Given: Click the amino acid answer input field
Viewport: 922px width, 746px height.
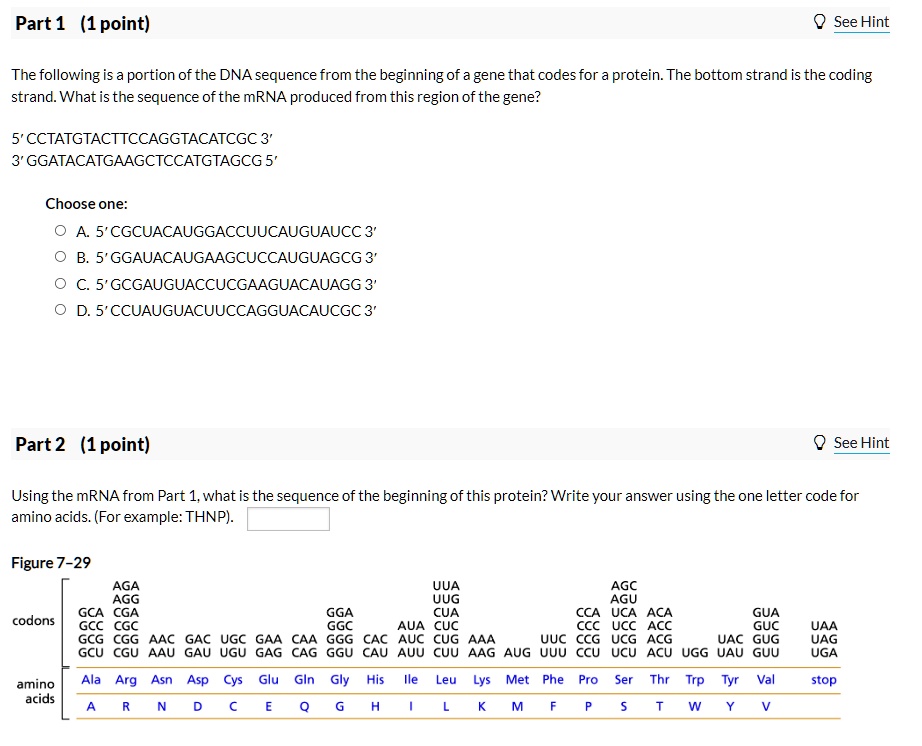Looking at the screenshot, I should pos(290,518).
